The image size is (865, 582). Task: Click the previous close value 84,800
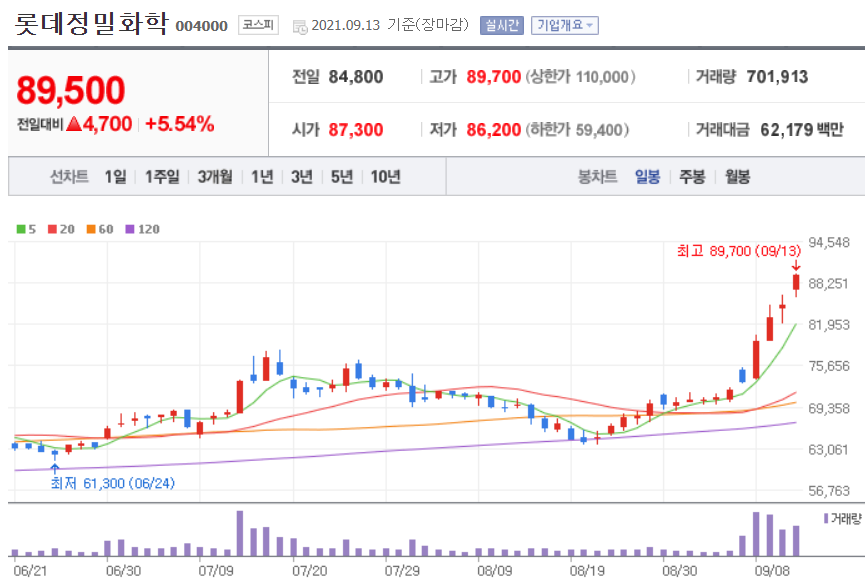356,77
